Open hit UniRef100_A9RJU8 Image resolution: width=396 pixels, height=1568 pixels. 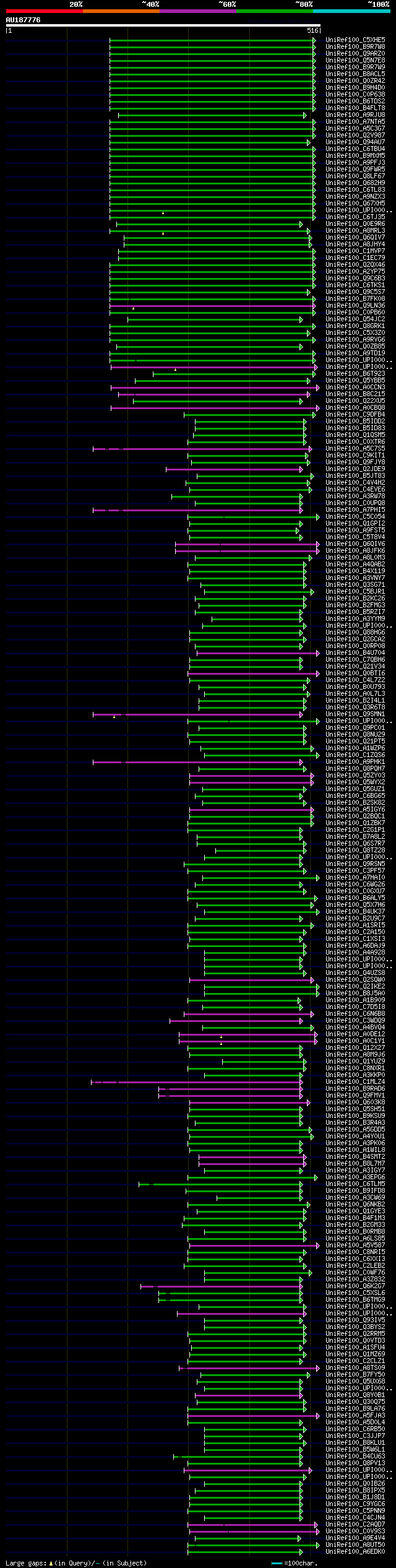(355, 115)
